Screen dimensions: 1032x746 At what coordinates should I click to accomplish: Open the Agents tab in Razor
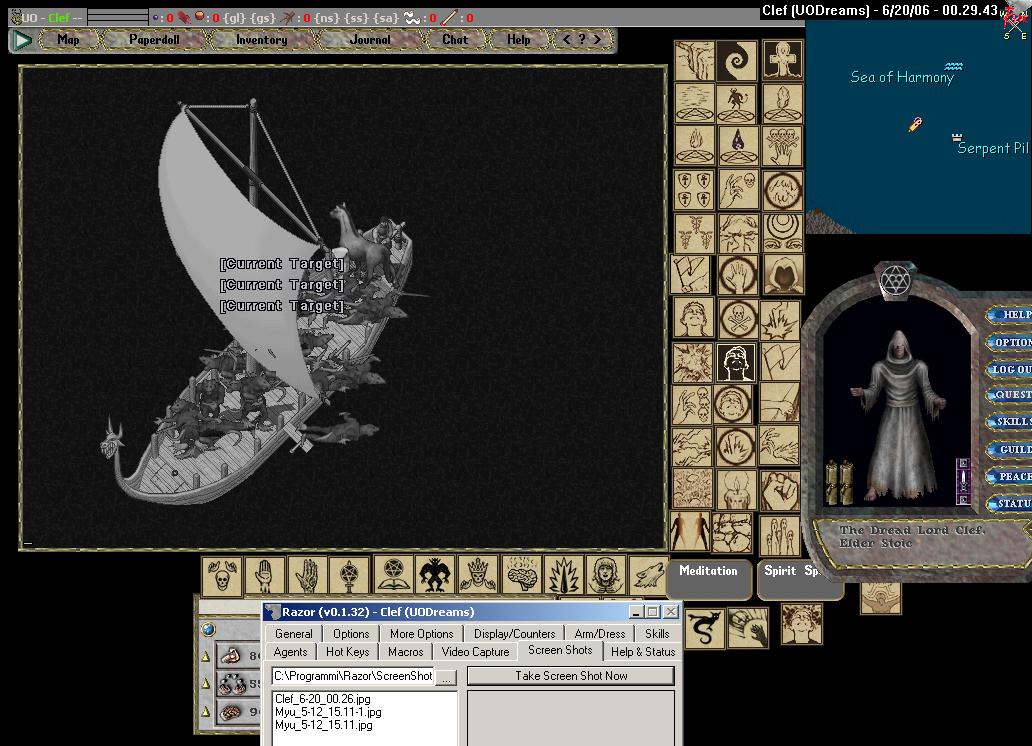point(290,652)
